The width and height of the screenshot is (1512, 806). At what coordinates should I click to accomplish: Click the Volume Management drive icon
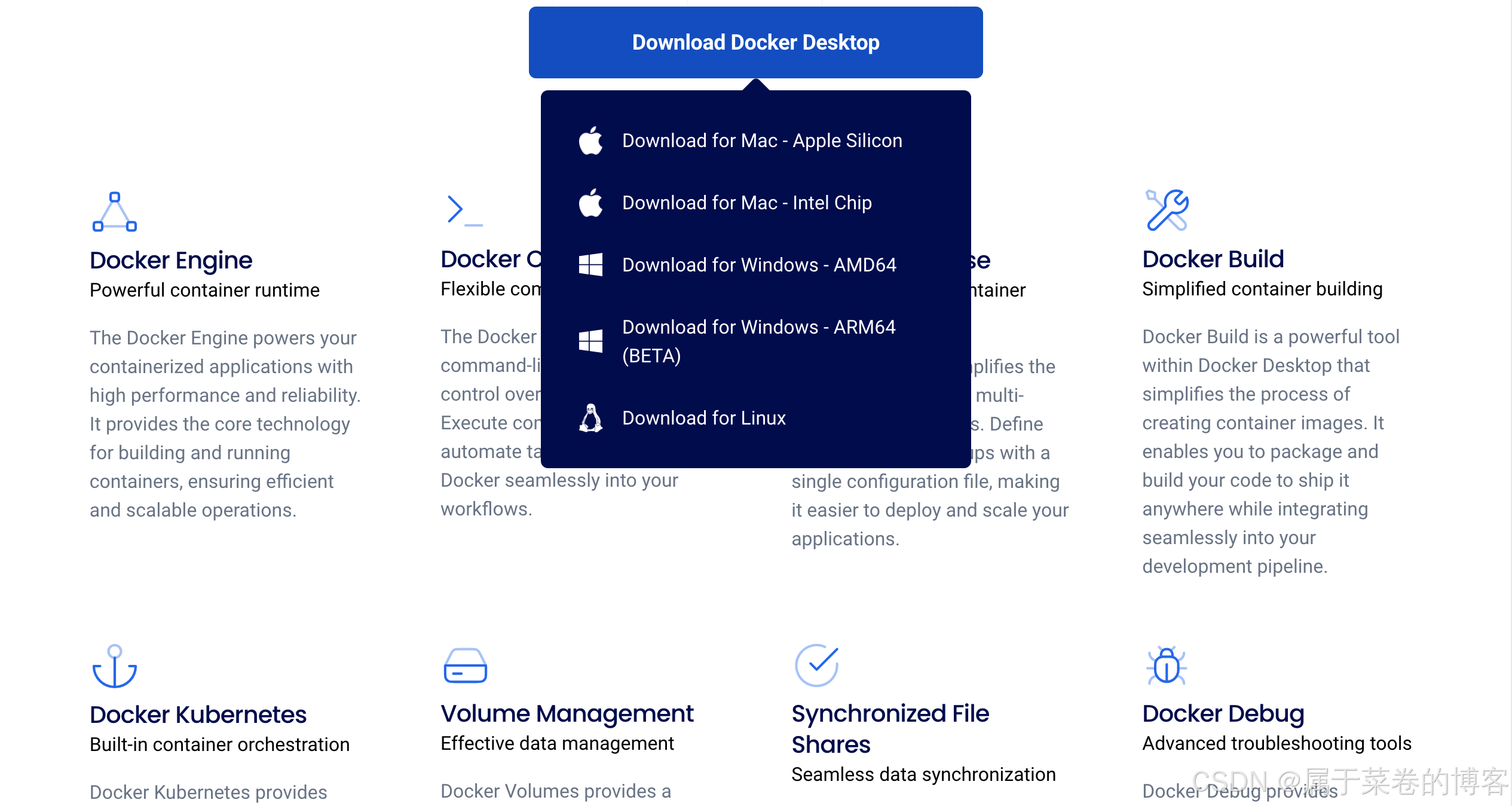465,665
